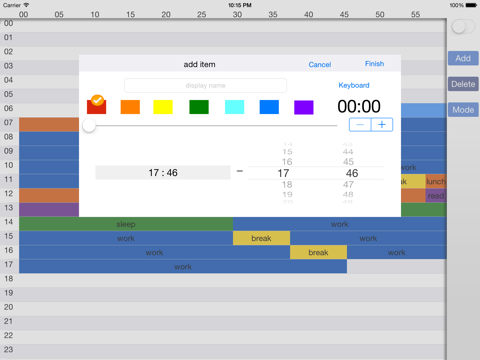480x360 pixels.
Task: Click hour label 20 on left axis
Action: pyautogui.click(x=9, y=307)
